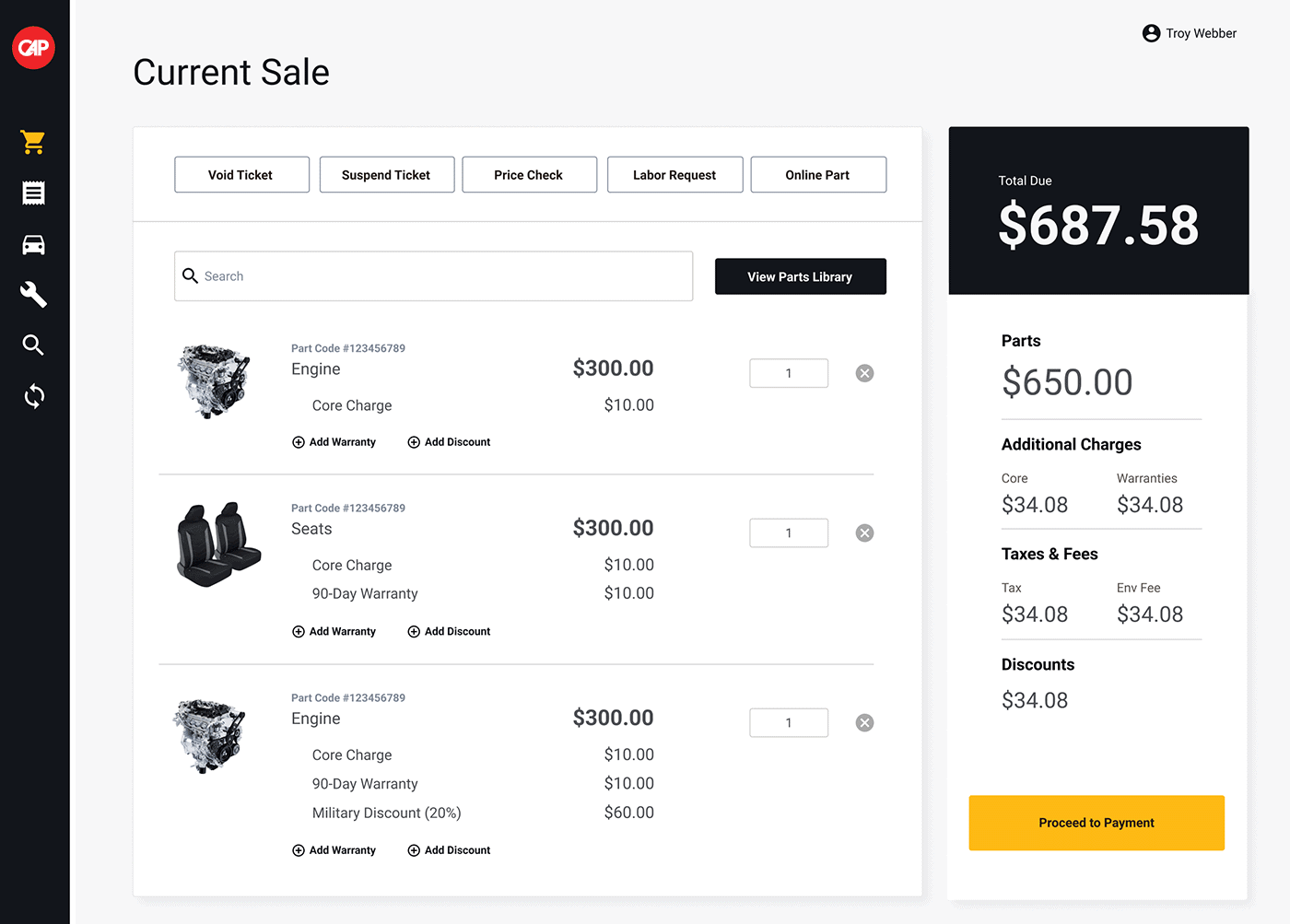Add Discount to Seats item
The image size is (1290, 924).
449,632
